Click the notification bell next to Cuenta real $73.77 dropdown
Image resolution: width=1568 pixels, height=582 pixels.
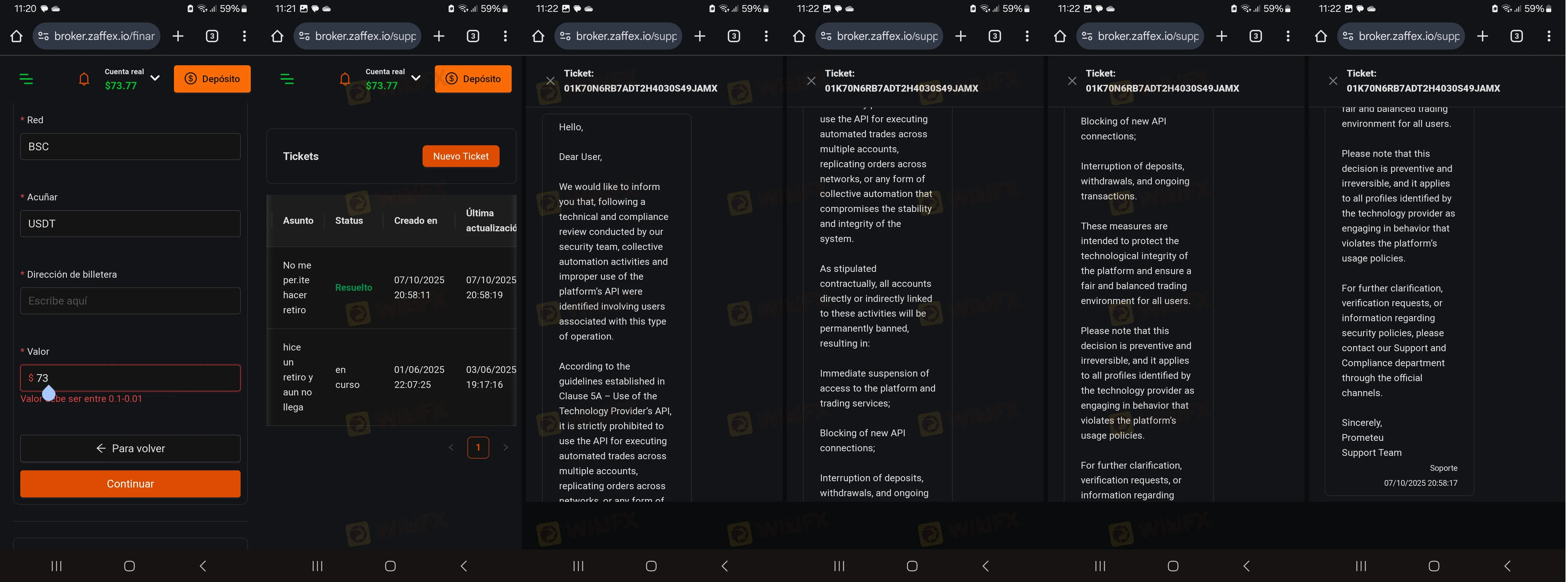[84, 79]
